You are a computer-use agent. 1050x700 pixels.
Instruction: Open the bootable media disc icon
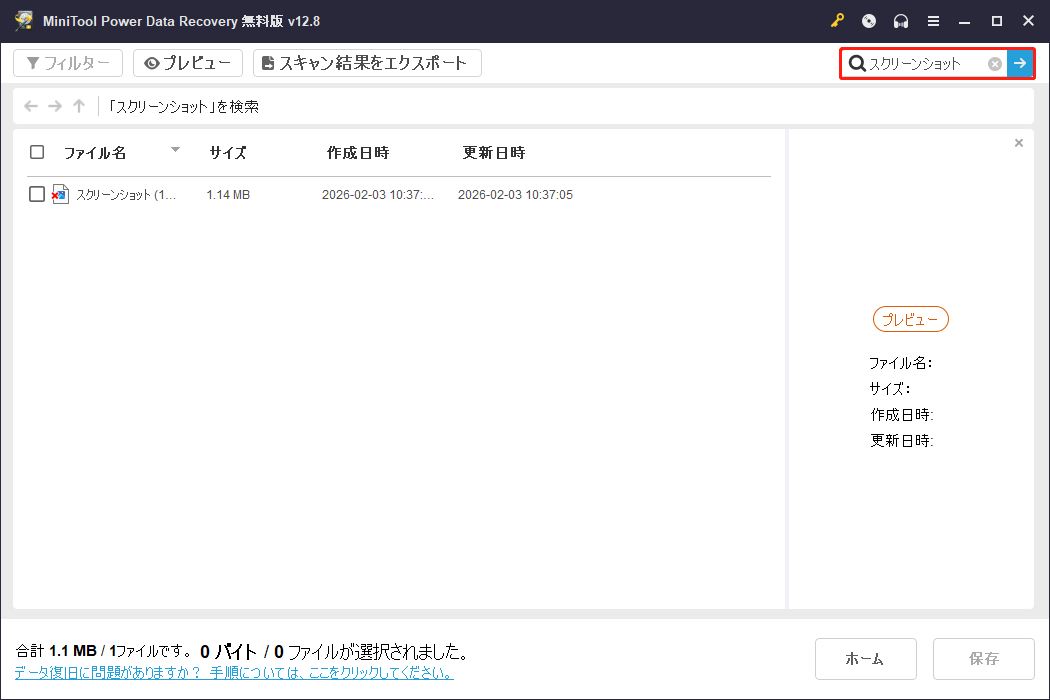[x=869, y=21]
